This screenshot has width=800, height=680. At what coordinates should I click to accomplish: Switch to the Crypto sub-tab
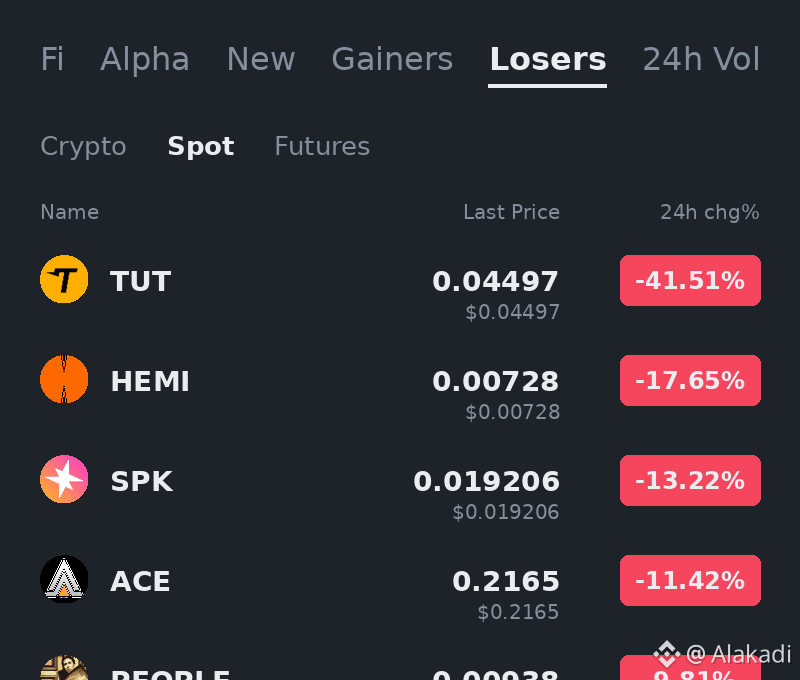click(83, 147)
